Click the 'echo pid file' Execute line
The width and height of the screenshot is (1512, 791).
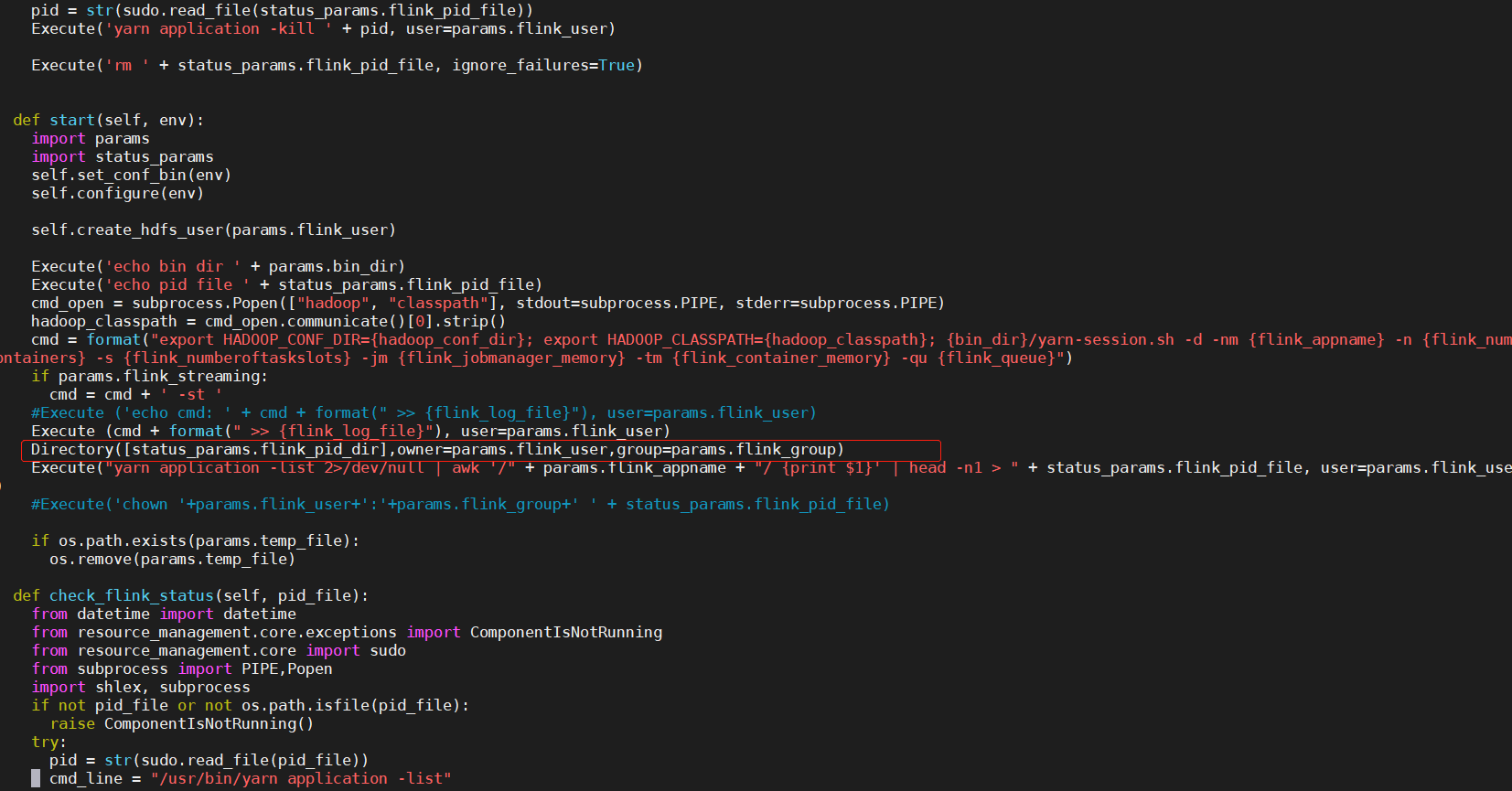coord(286,284)
